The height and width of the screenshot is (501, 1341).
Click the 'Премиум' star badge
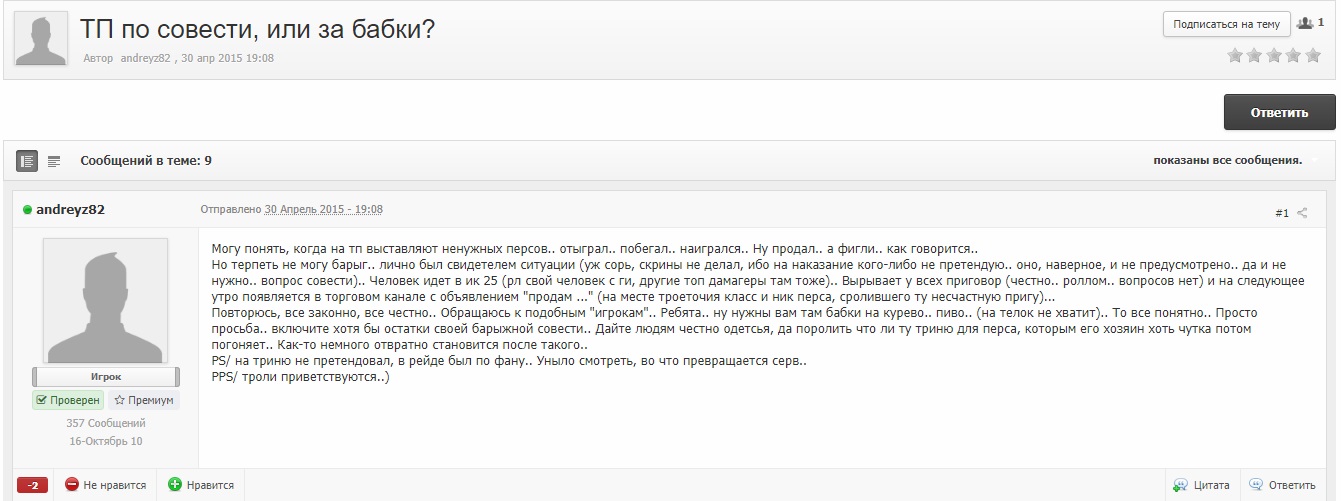click(x=143, y=400)
